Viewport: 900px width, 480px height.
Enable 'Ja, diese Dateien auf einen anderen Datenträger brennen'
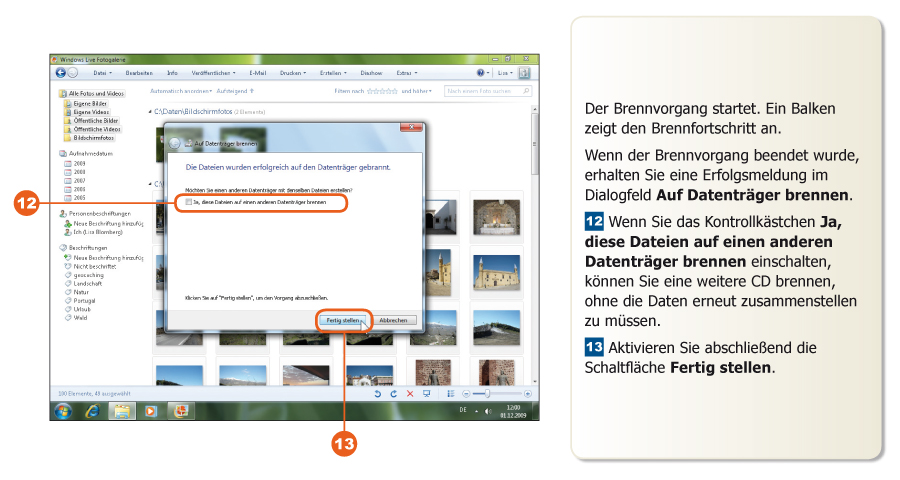pyautogui.click(x=188, y=202)
